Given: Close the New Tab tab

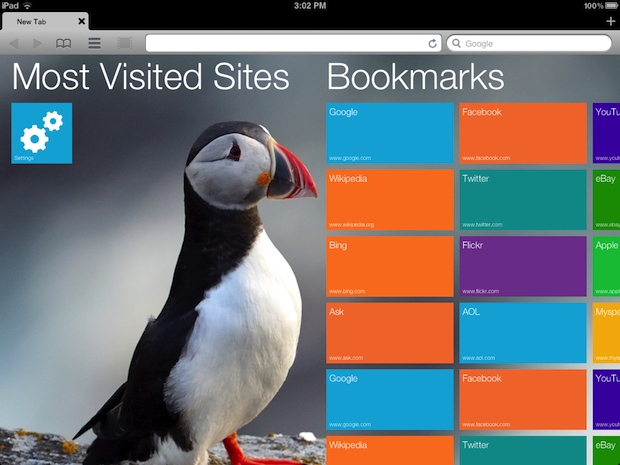Looking at the screenshot, I should click(81, 21).
